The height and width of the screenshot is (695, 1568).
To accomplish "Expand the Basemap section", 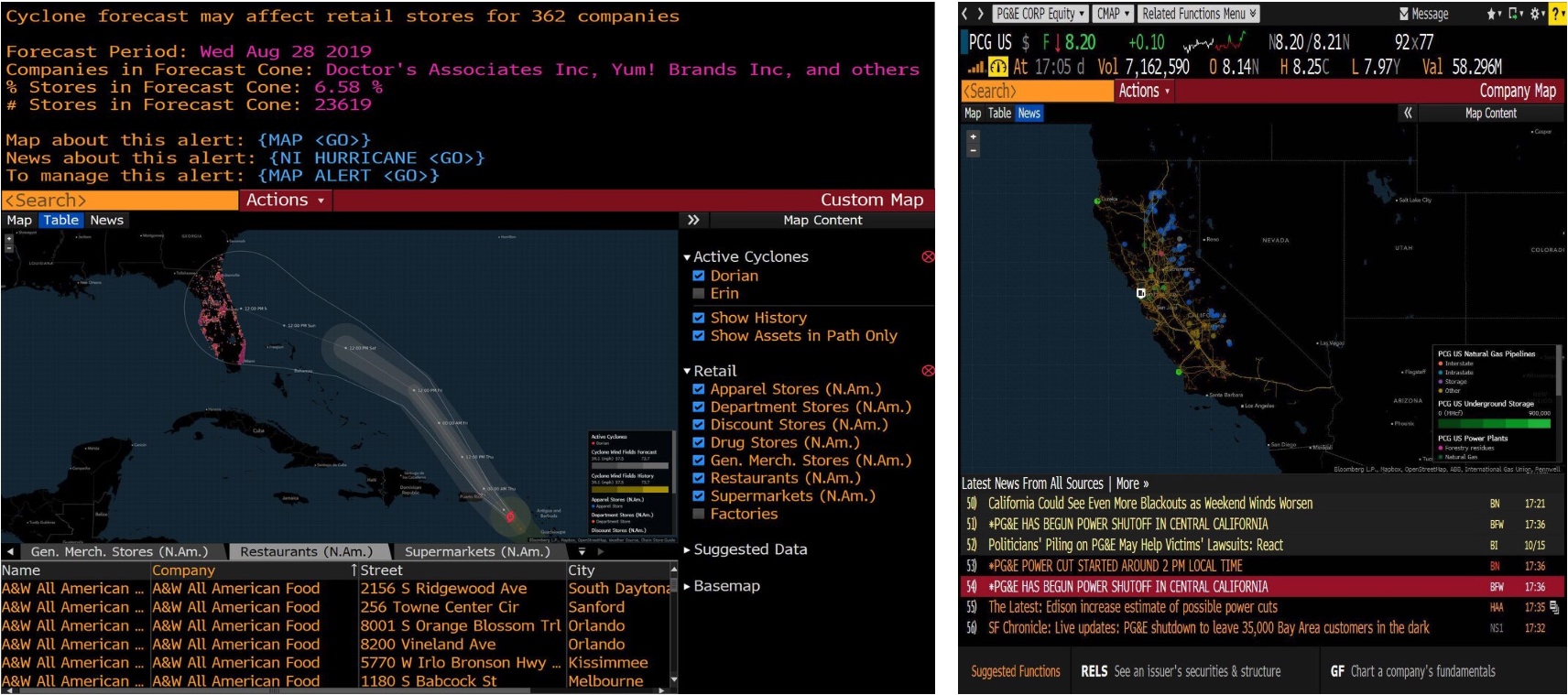I will click(687, 586).
